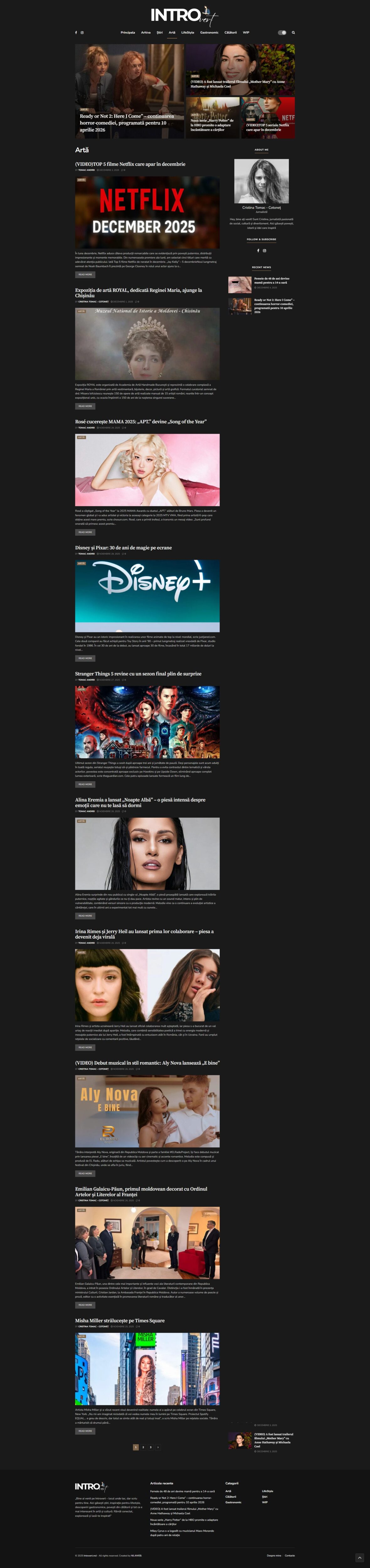Viewport: 370px width, 1568px height.
Task: Open sidebar Facebook icon under Follow & Subscribe
Action: 258,250
